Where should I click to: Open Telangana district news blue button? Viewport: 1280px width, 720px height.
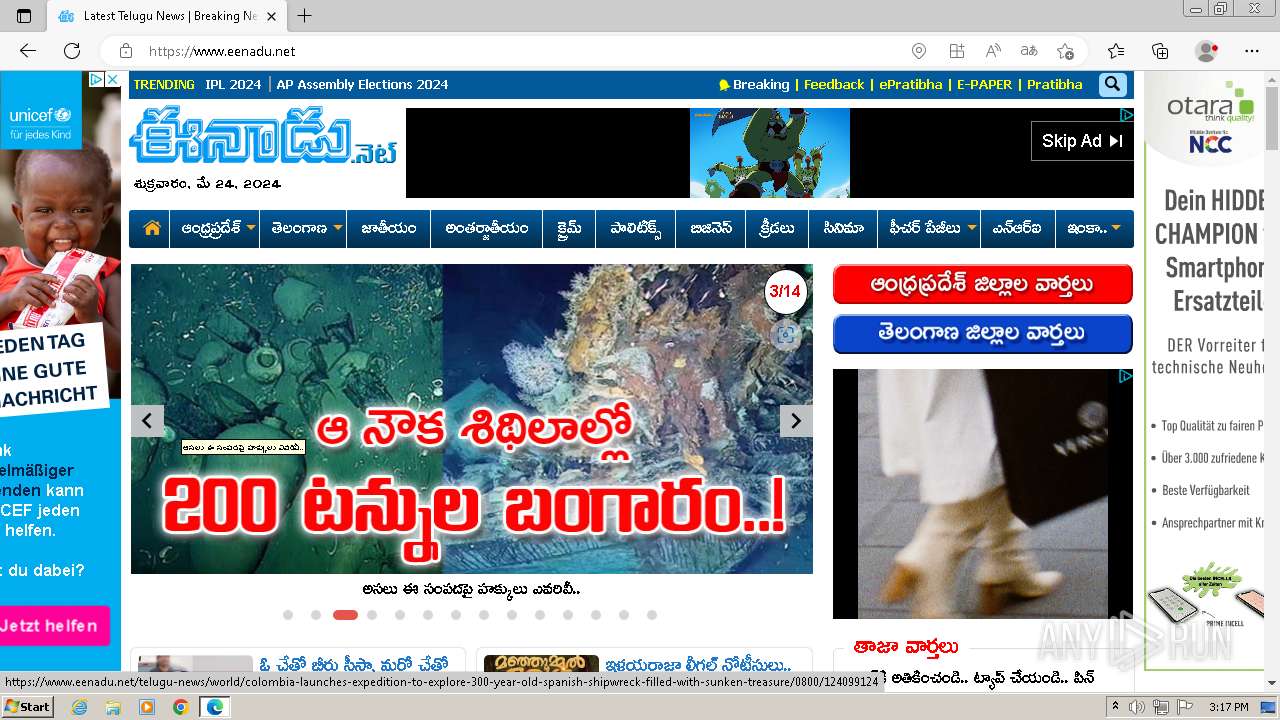(982, 334)
